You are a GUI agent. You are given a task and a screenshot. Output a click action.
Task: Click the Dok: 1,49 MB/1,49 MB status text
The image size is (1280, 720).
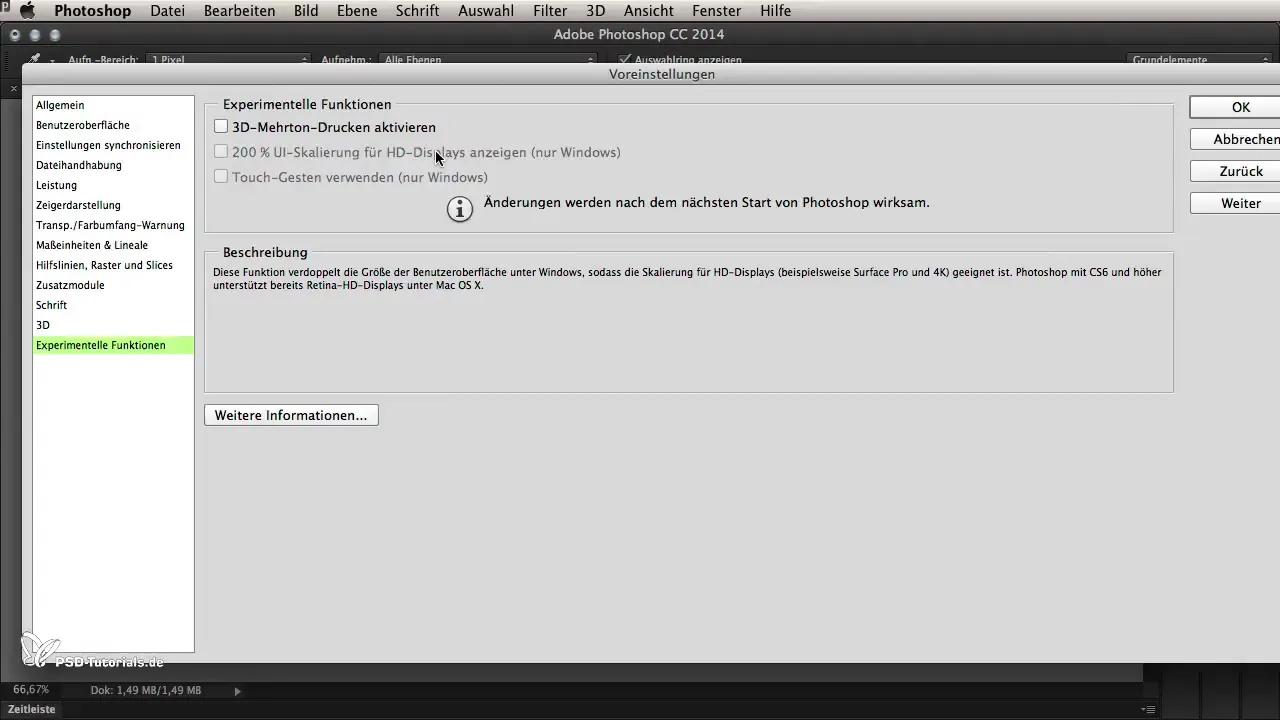click(146, 690)
